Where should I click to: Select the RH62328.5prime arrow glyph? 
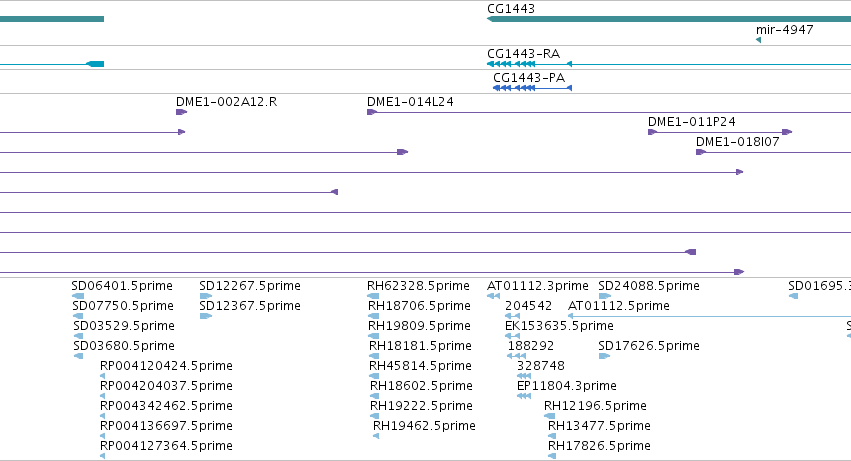click(373, 296)
